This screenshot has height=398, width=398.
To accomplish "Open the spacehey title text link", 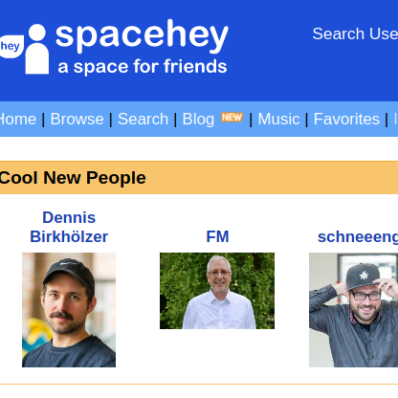I will [x=142, y=36].
